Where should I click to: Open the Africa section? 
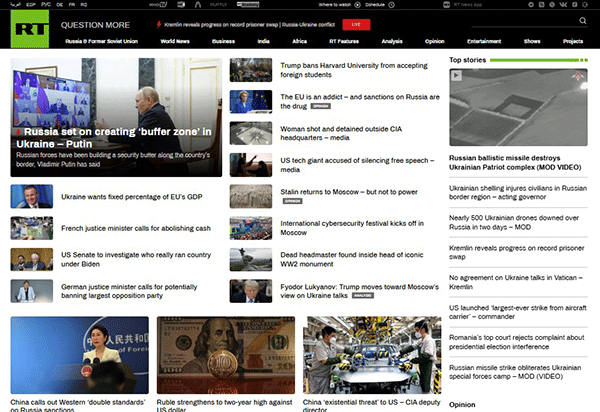click(x=300, y=41)
